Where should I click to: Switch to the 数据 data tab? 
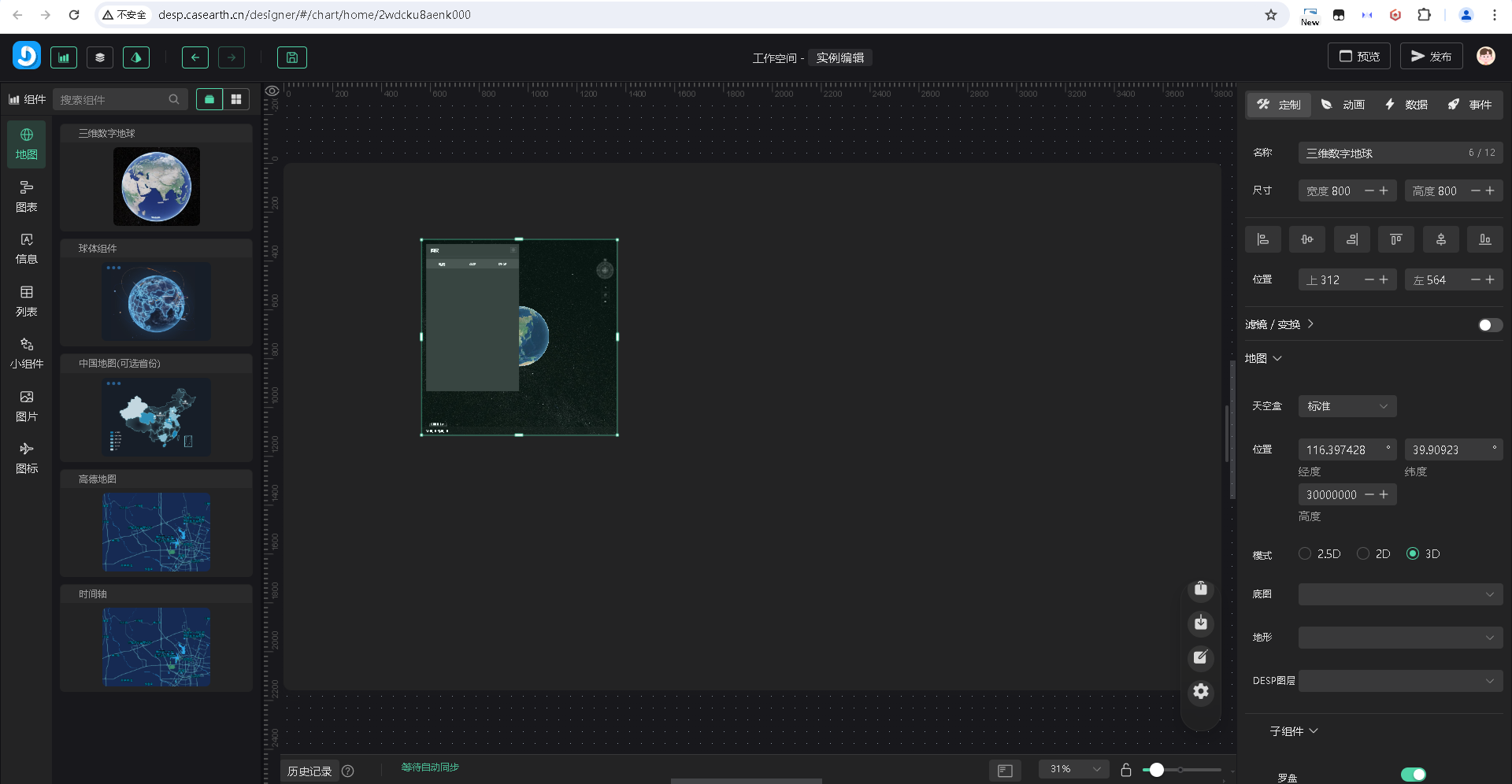(x=1406, y=105)
